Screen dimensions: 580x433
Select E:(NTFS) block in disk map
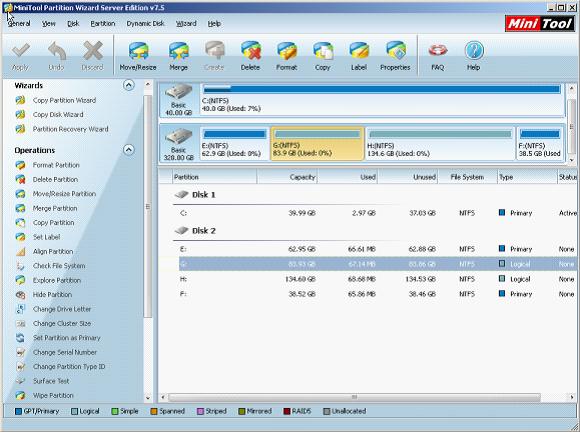[234, 144]
